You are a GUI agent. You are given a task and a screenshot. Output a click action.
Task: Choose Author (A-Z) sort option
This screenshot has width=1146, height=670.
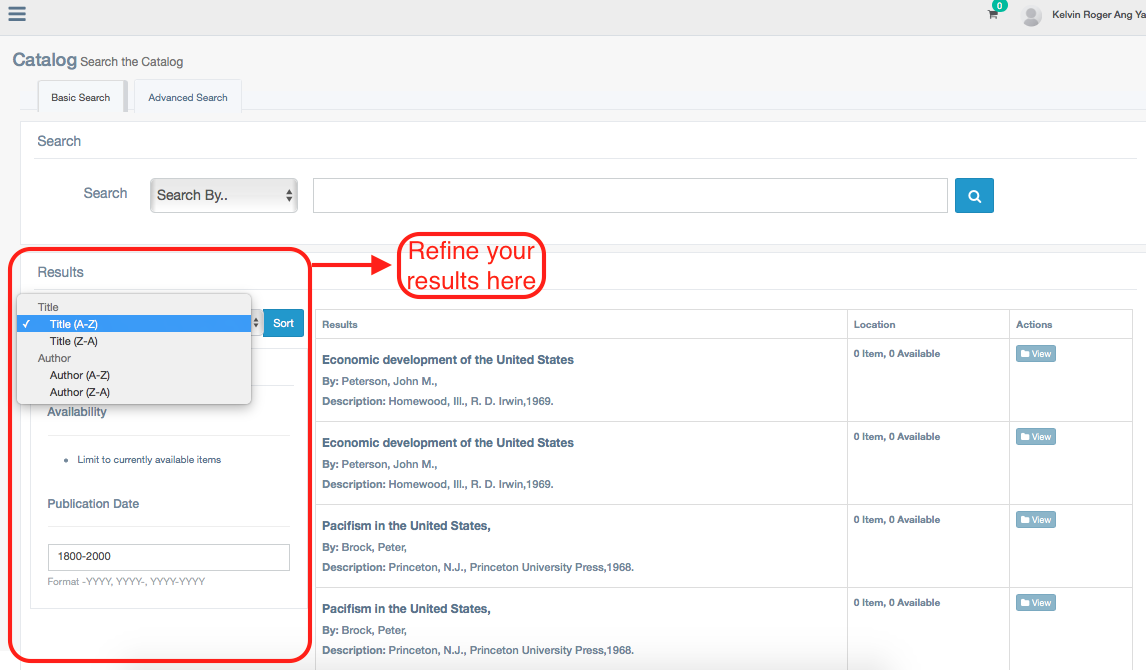[80, 375]
